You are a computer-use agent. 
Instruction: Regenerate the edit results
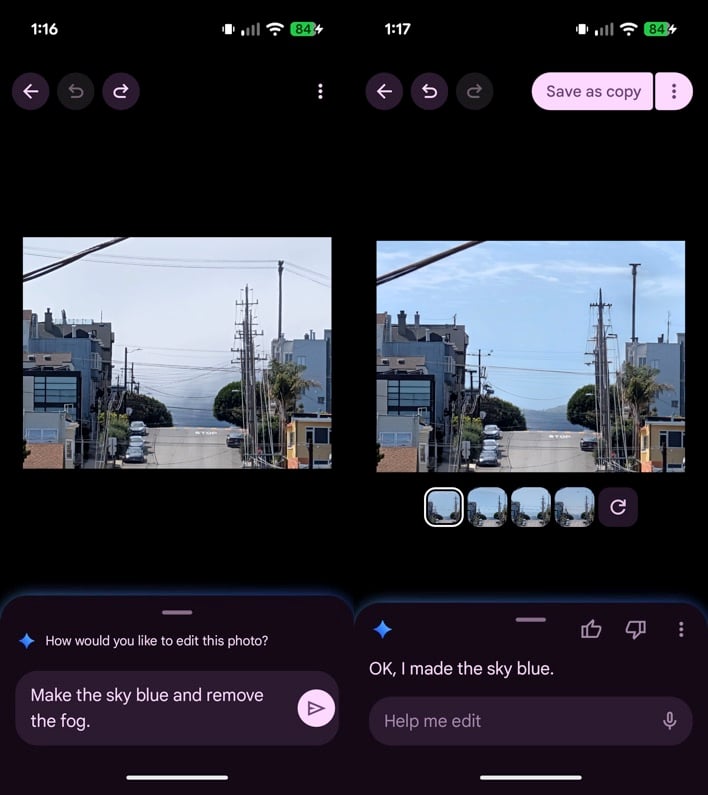coord(618,507)
